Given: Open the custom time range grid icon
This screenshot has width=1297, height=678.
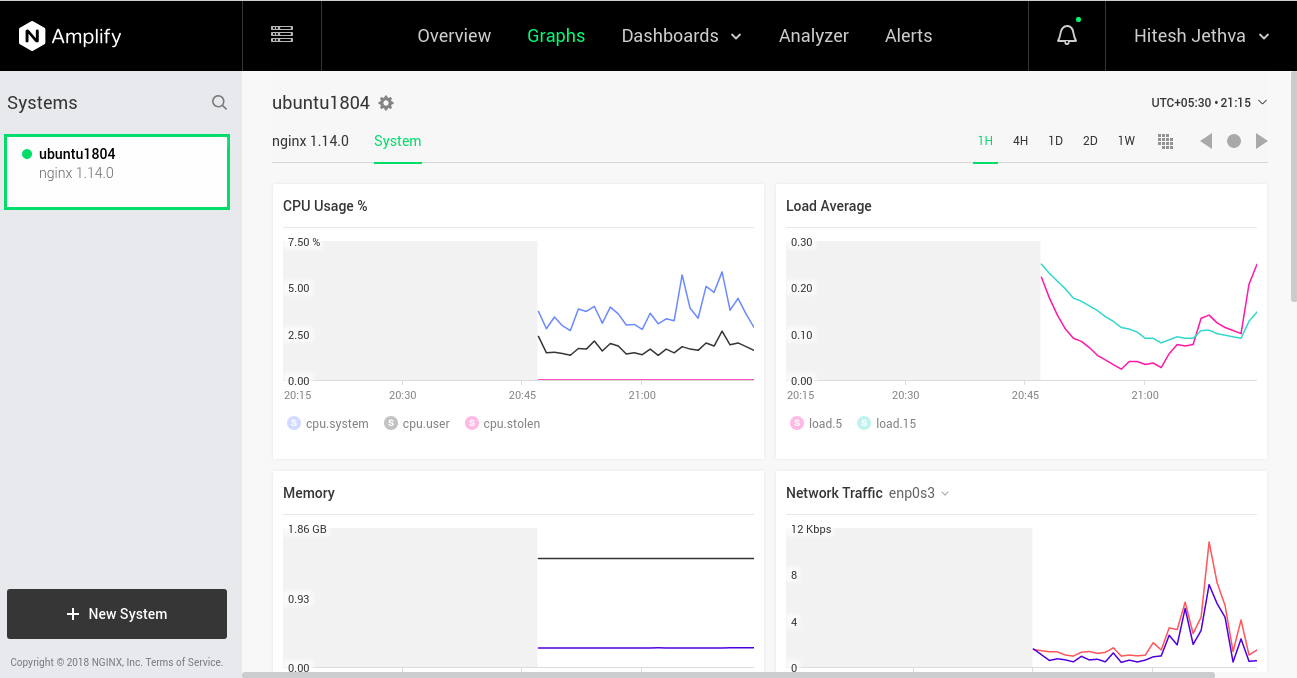Looking at the screenshot, I should point(1165,141).
